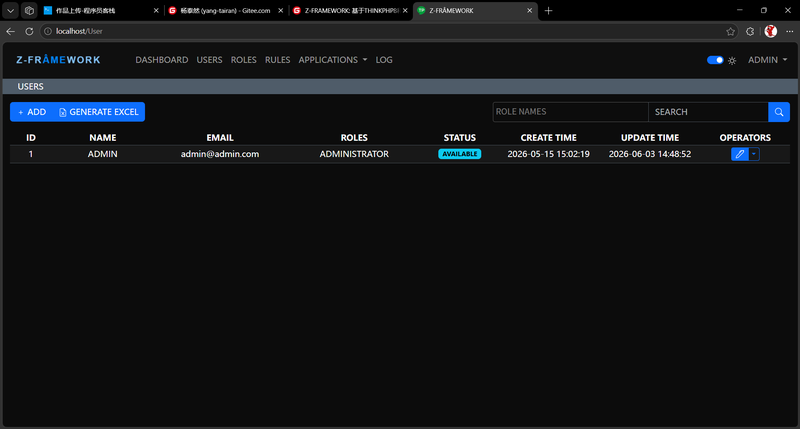Click the Z-FRAMEWORK logo

coord(58,60)
